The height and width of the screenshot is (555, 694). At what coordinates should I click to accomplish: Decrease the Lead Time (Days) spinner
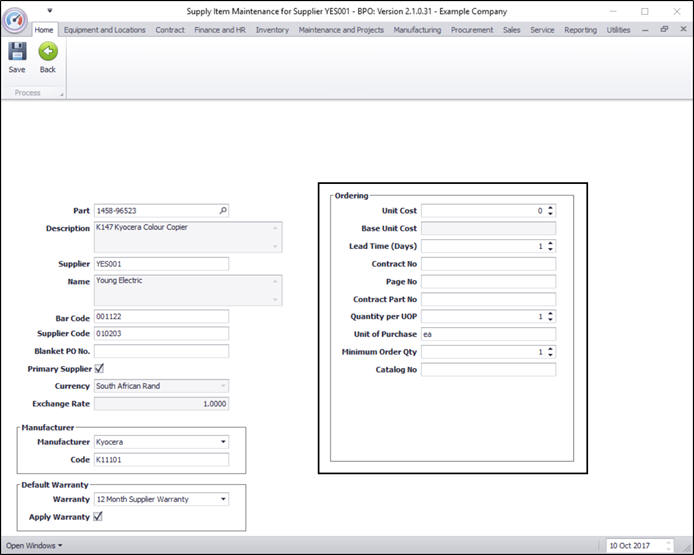pos(550,249)
